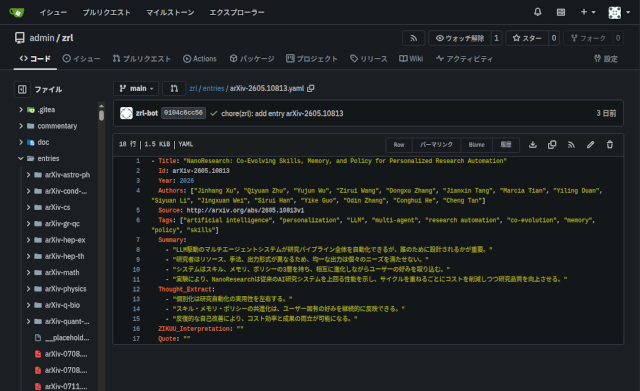Open the main branch dropdown

[136, 88]
